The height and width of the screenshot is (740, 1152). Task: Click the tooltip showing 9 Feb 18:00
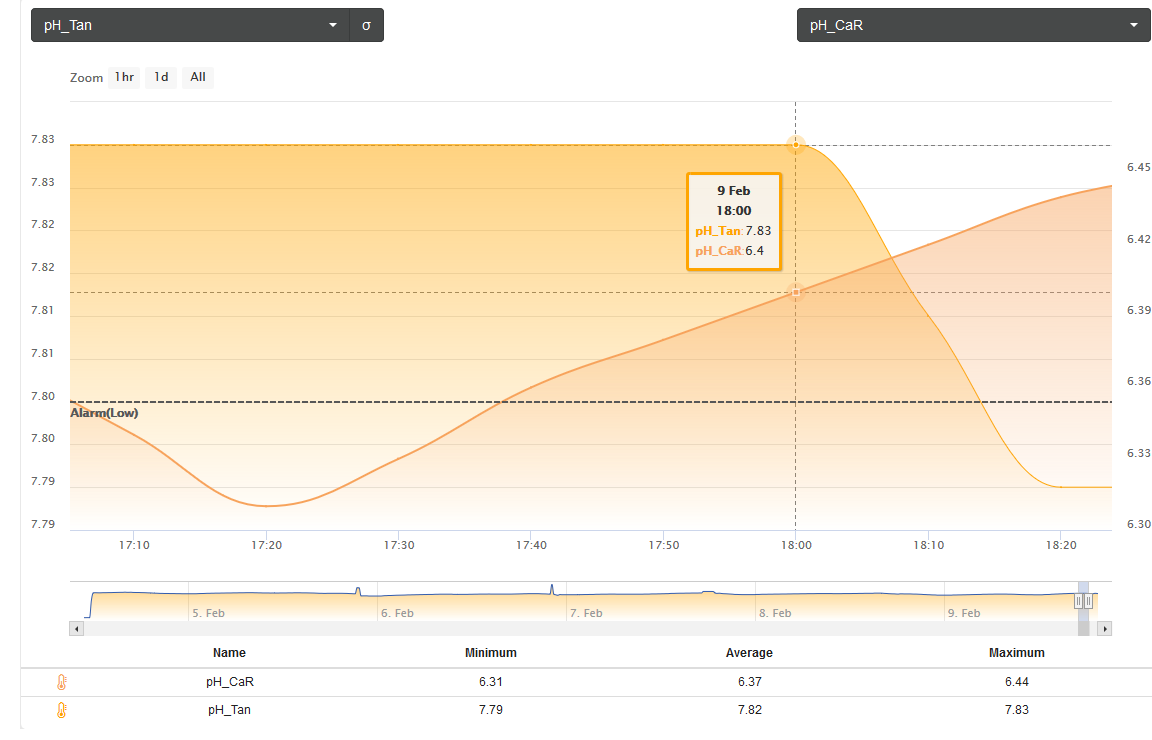(x=734, y=222)
